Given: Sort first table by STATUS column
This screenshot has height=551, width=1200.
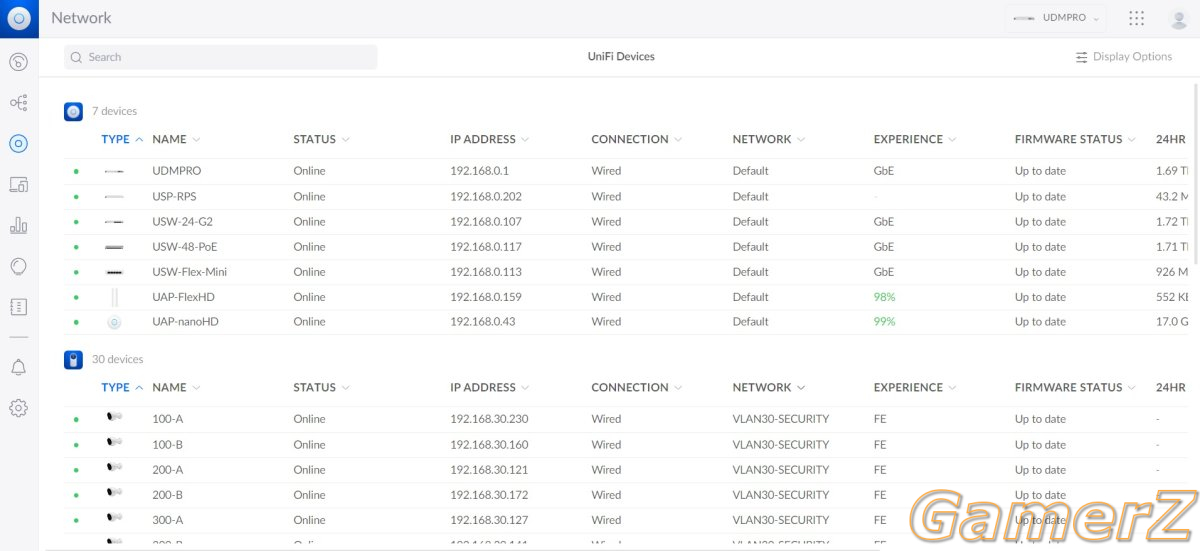Looking at the screenshot, I should (321, 139).
